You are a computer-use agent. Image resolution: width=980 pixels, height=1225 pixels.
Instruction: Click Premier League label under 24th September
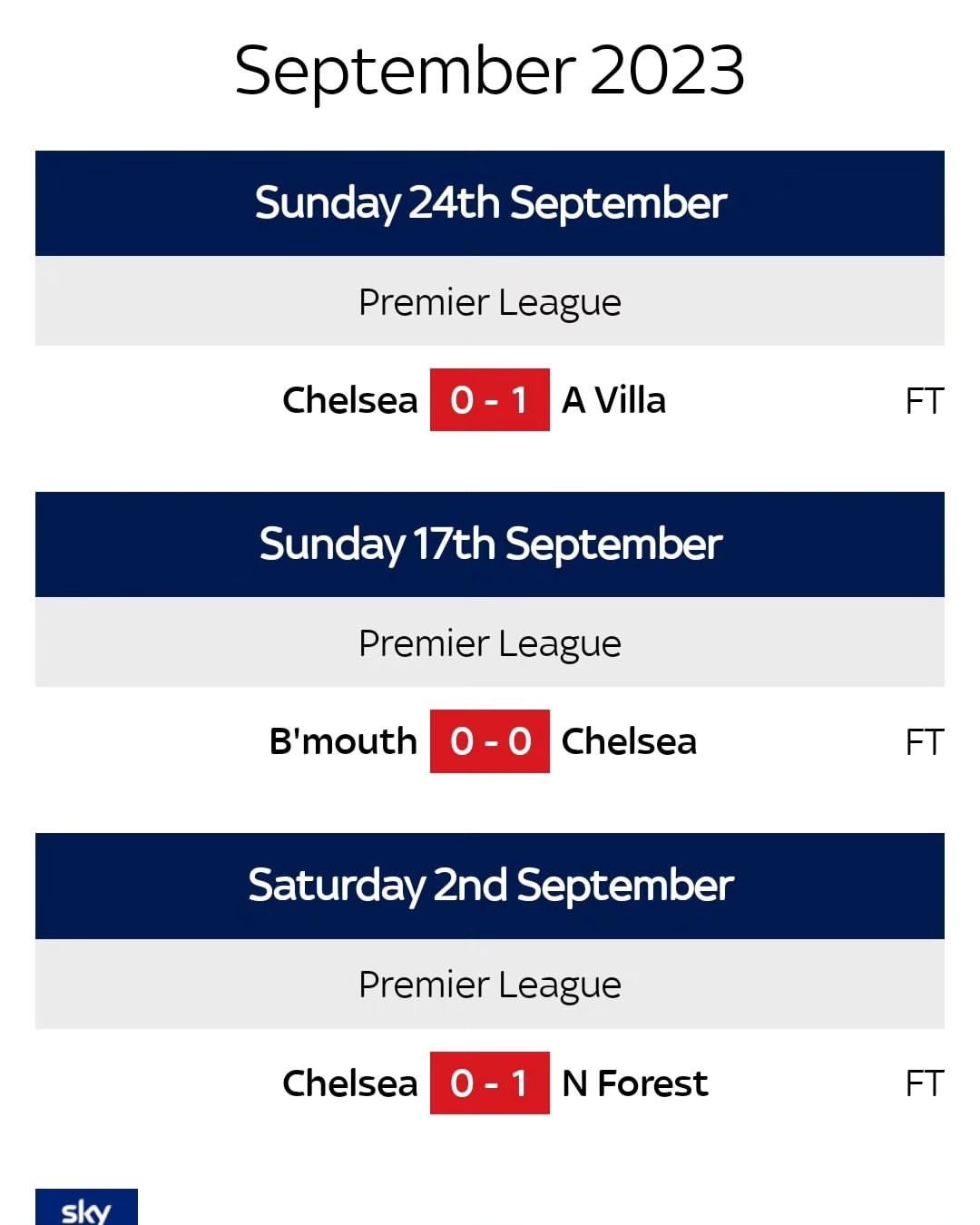pos(490,302)
